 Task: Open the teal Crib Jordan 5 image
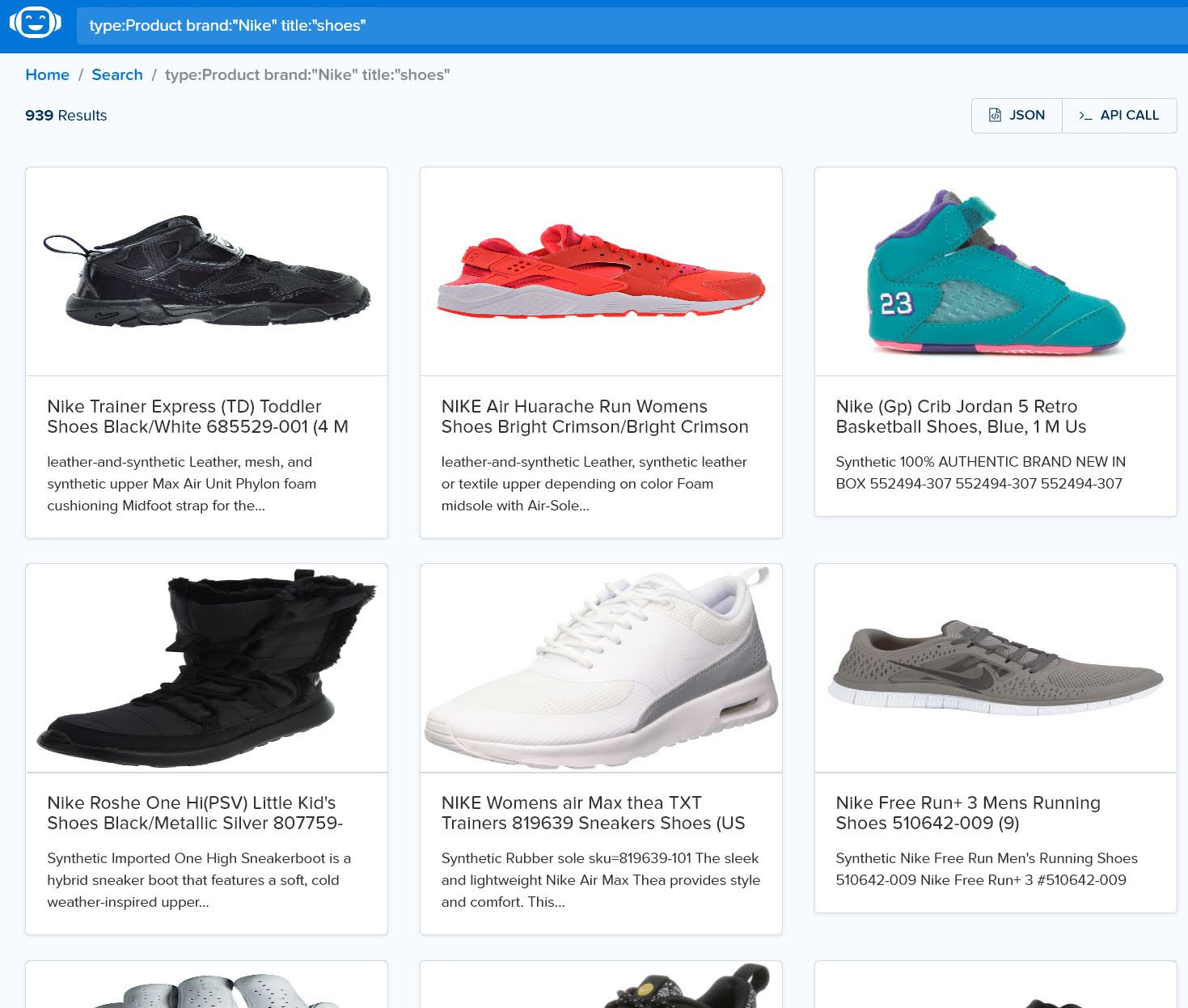point(996,272)
